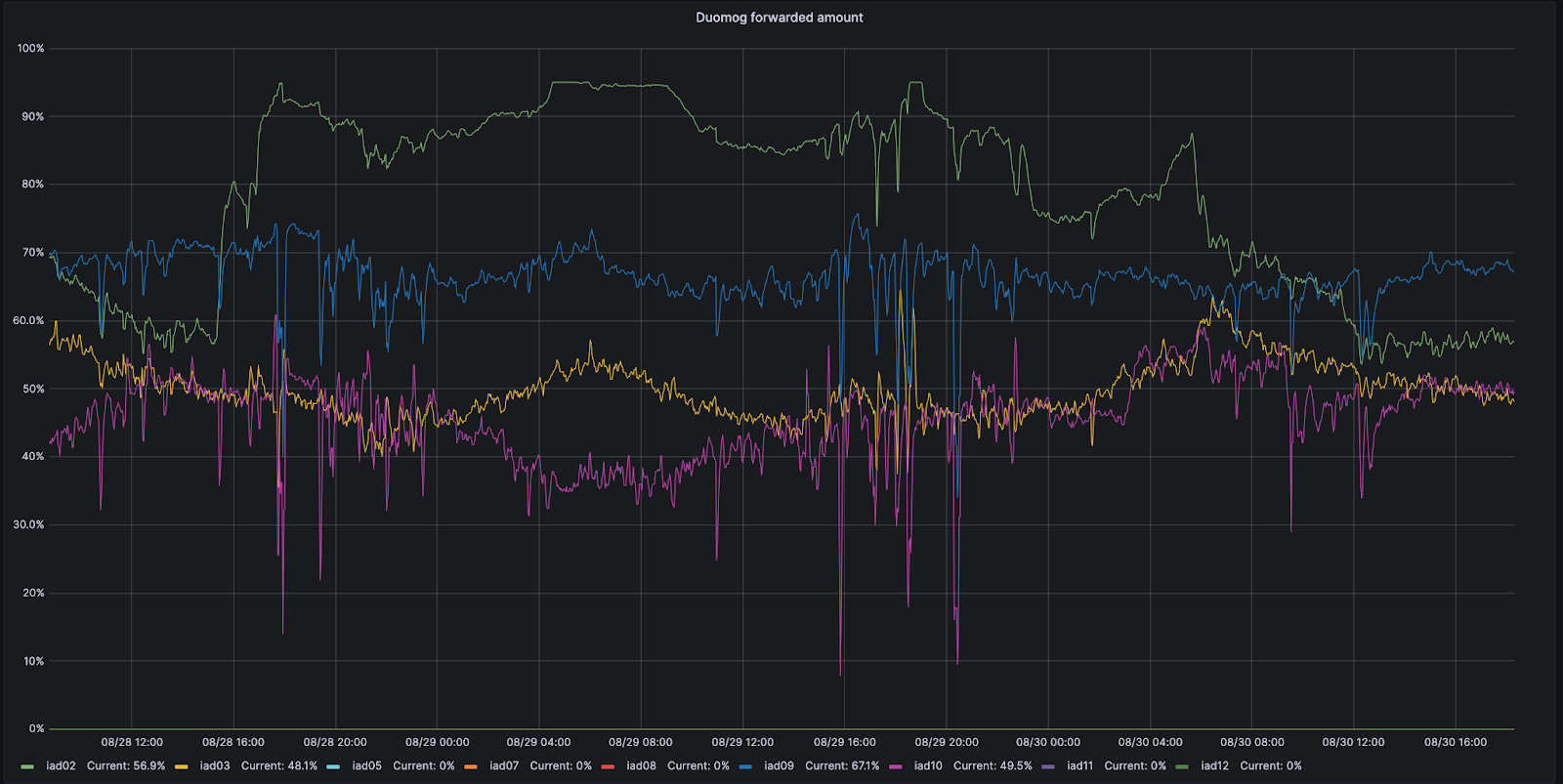1563x784 pixels.
Task: Click the blue iad09 legend color swatch
Action: coord(745,766)
